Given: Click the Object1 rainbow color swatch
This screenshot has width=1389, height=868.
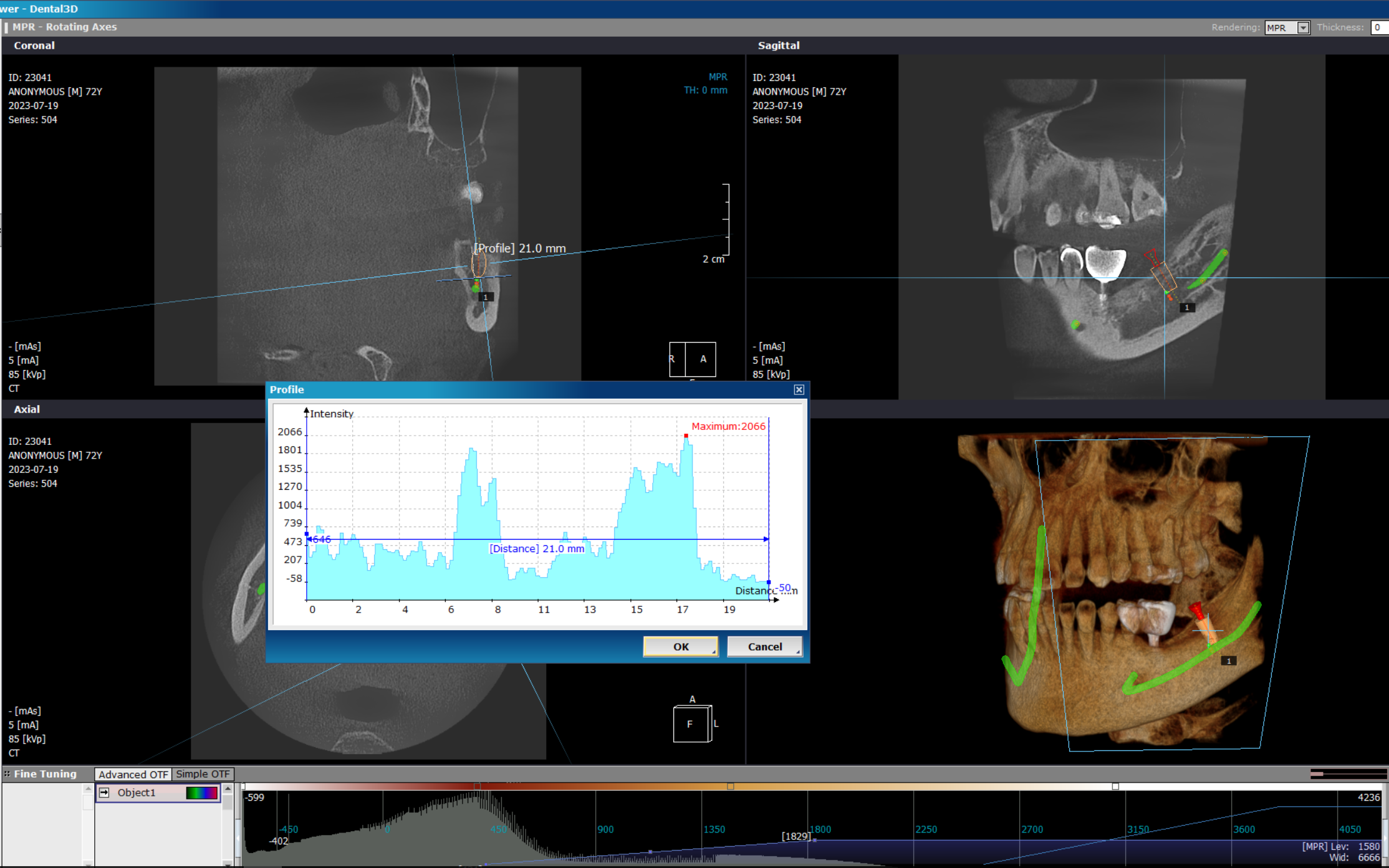Looking at the screenshot, I should pyautogui.click(x=201, y=793).
